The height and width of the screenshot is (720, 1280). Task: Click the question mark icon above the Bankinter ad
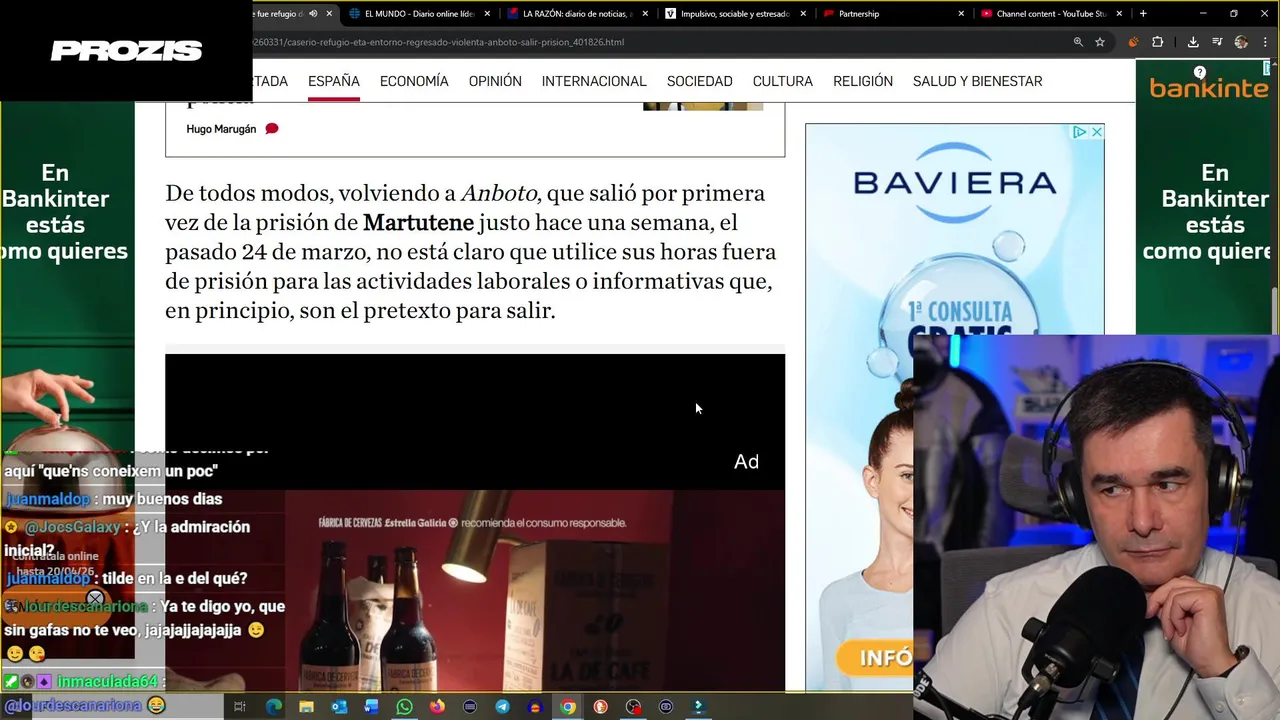(x=1200, y=72)
